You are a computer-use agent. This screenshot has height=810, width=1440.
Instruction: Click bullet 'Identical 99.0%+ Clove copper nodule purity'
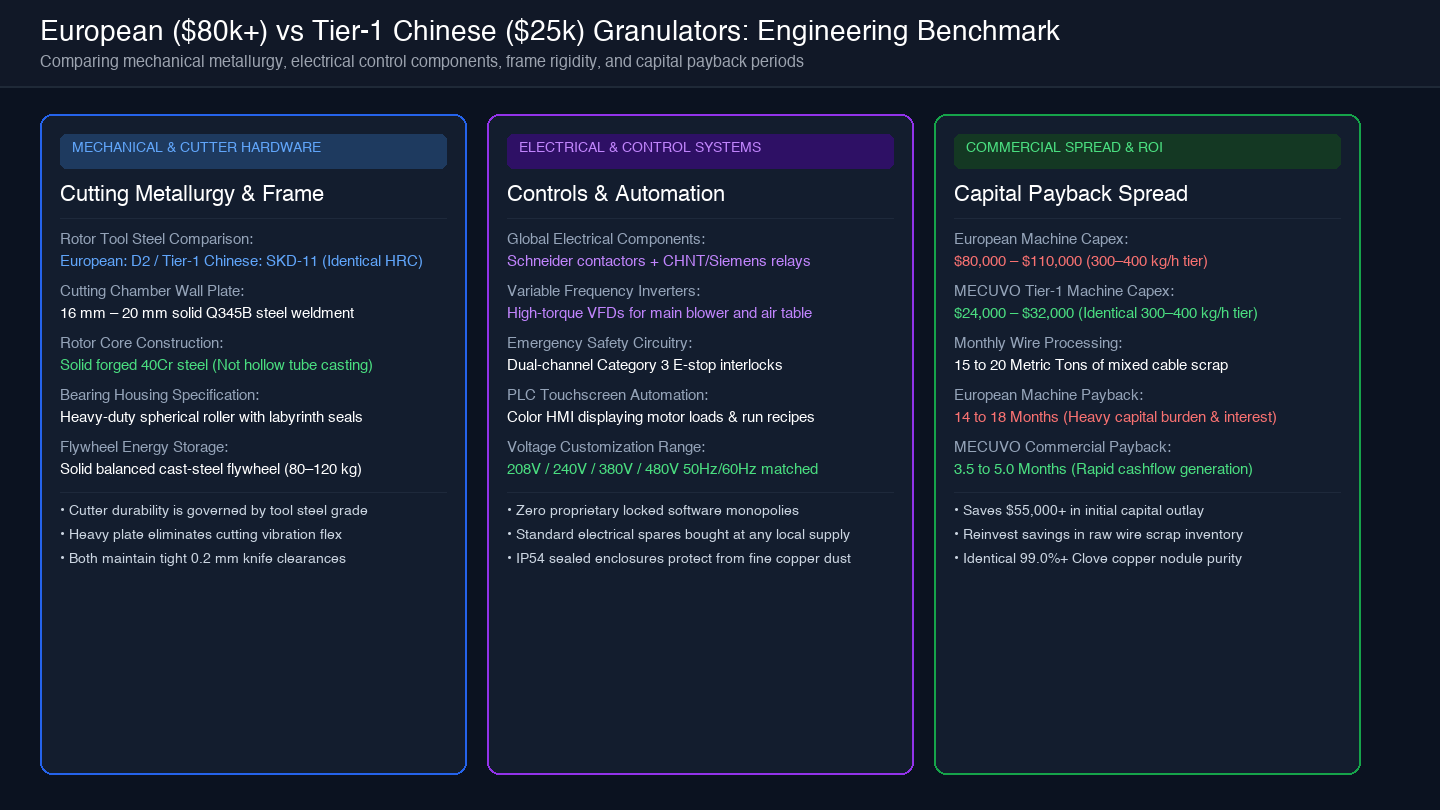(1098, 559)
